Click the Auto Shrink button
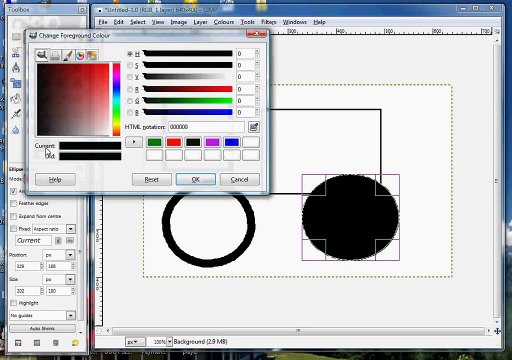512x360 pixels. pyautogui.click(x=42, y=329)
